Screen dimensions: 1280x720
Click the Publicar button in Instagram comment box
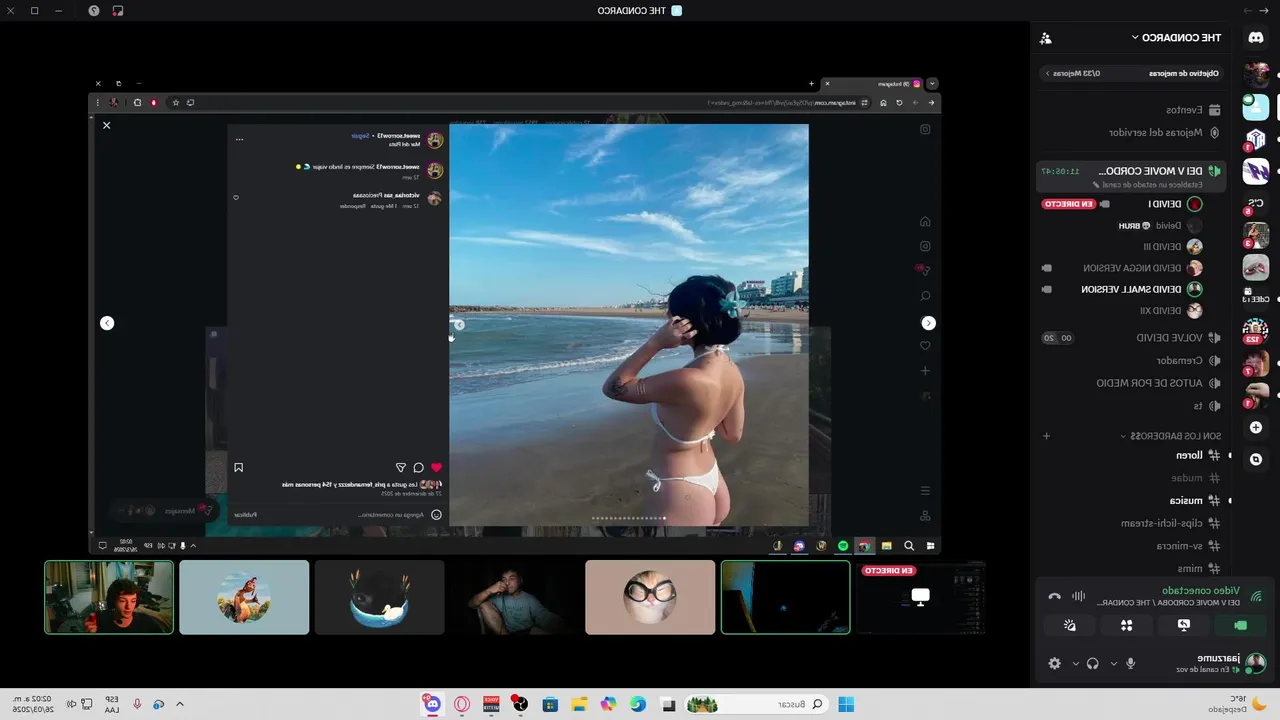coord(246,514)
